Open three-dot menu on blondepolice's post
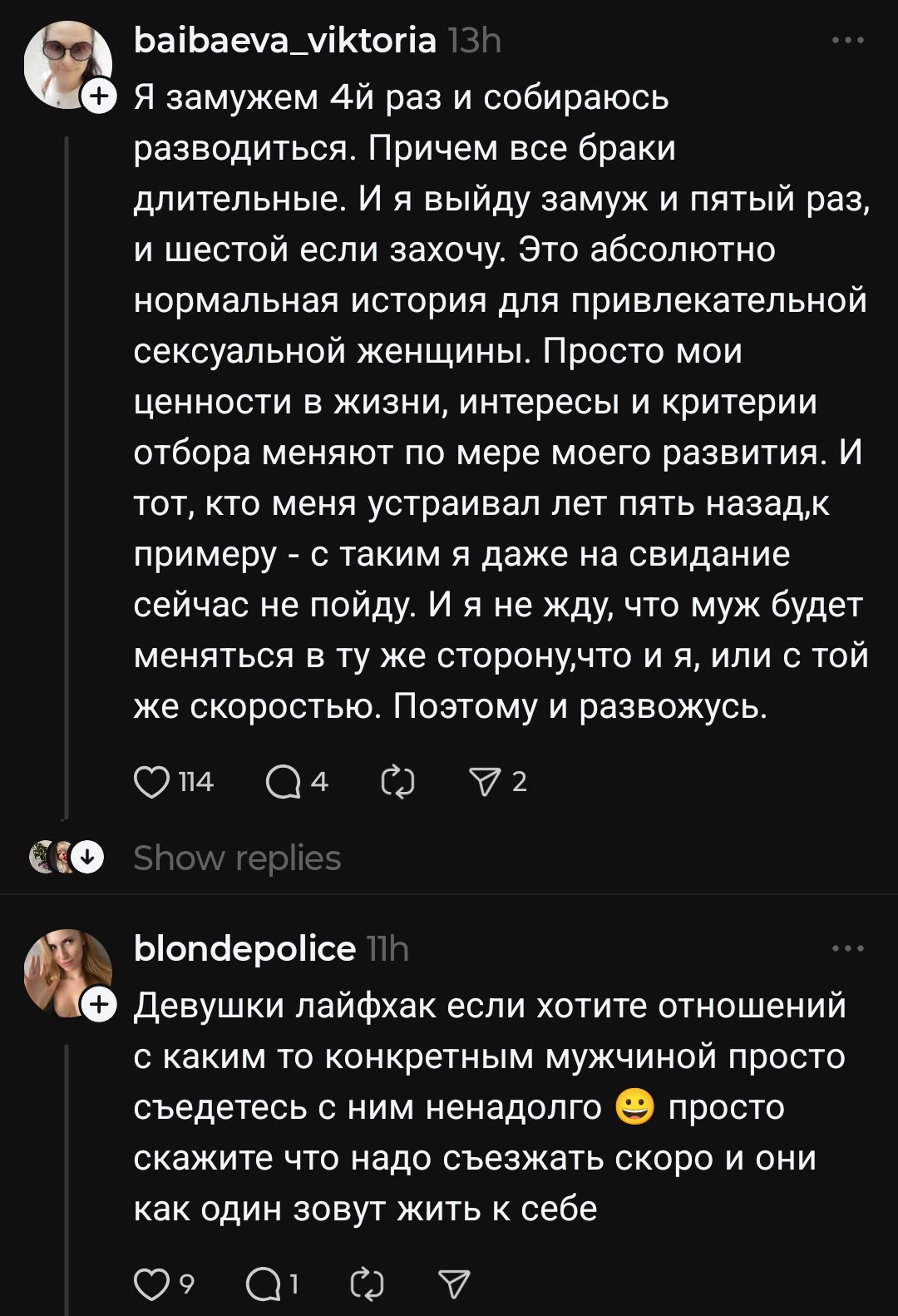898x1316 pixels. click(848, 948)
